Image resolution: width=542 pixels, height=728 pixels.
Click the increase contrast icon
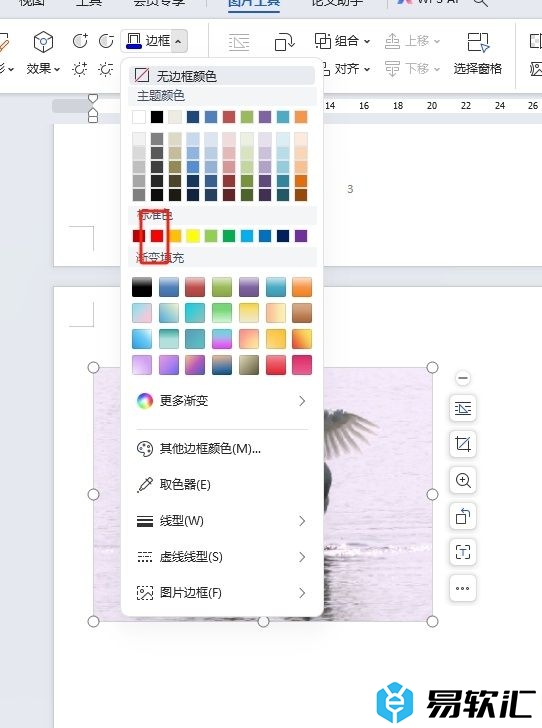tap(80, 41)
